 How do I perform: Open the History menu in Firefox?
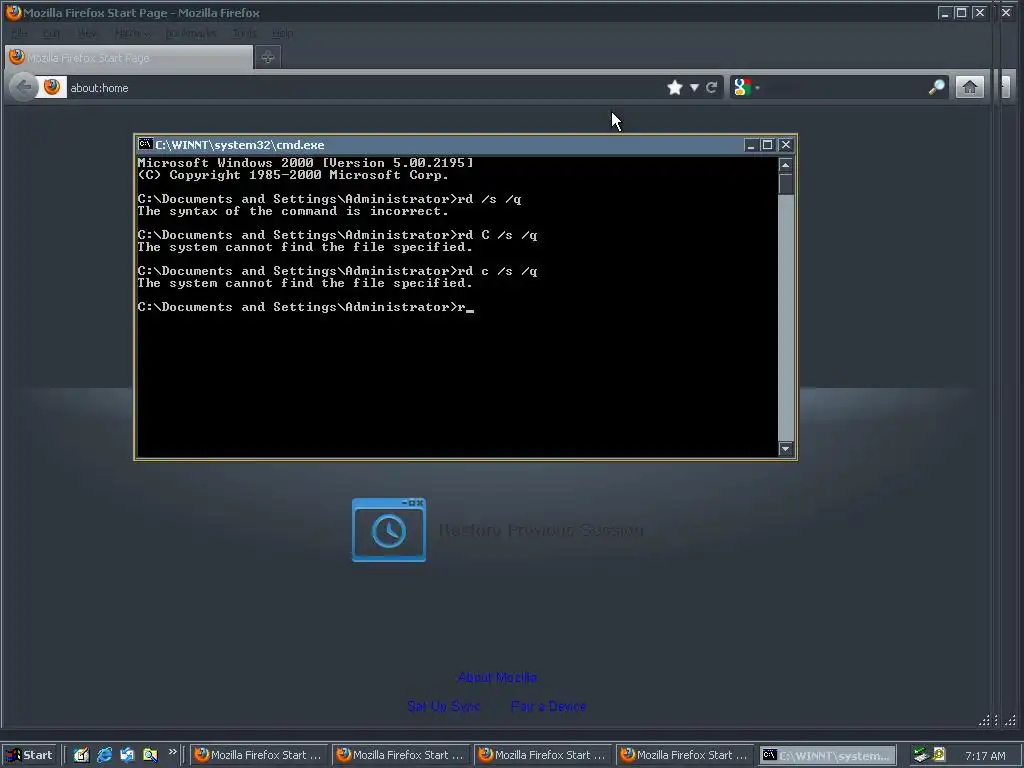132,33
